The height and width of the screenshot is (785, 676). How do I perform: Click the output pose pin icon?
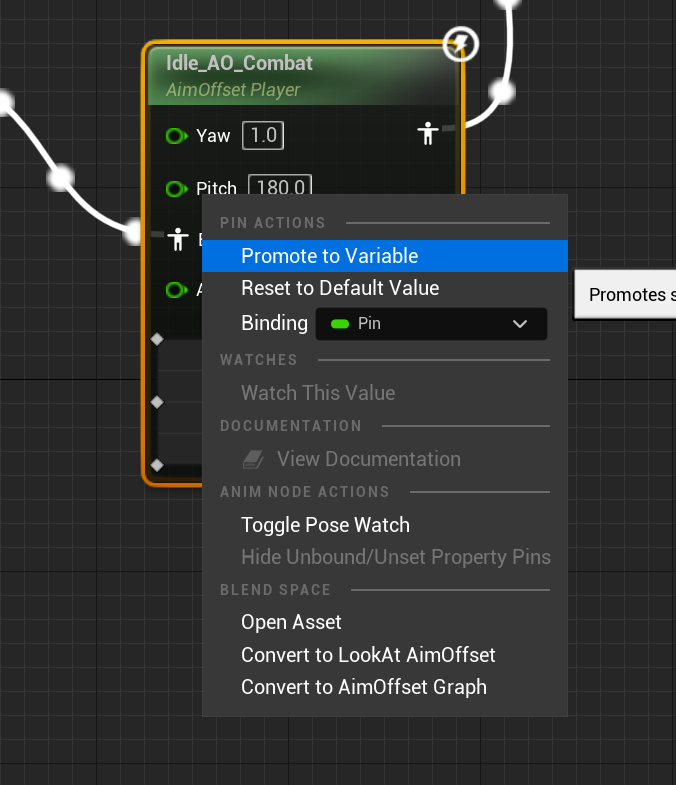coord(428,134)
